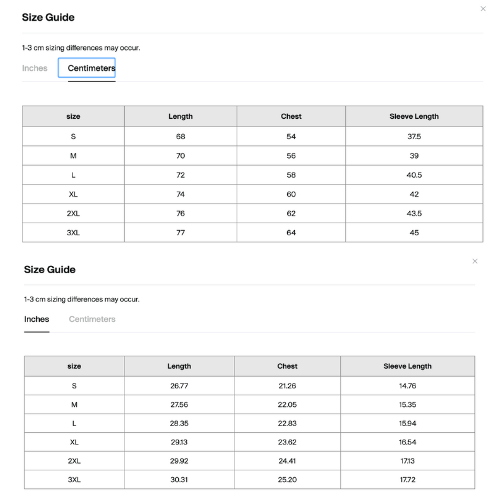500x500 pixels.
Task: Click the Chest header in centimeters table
Action: click(x=291, y=116)
